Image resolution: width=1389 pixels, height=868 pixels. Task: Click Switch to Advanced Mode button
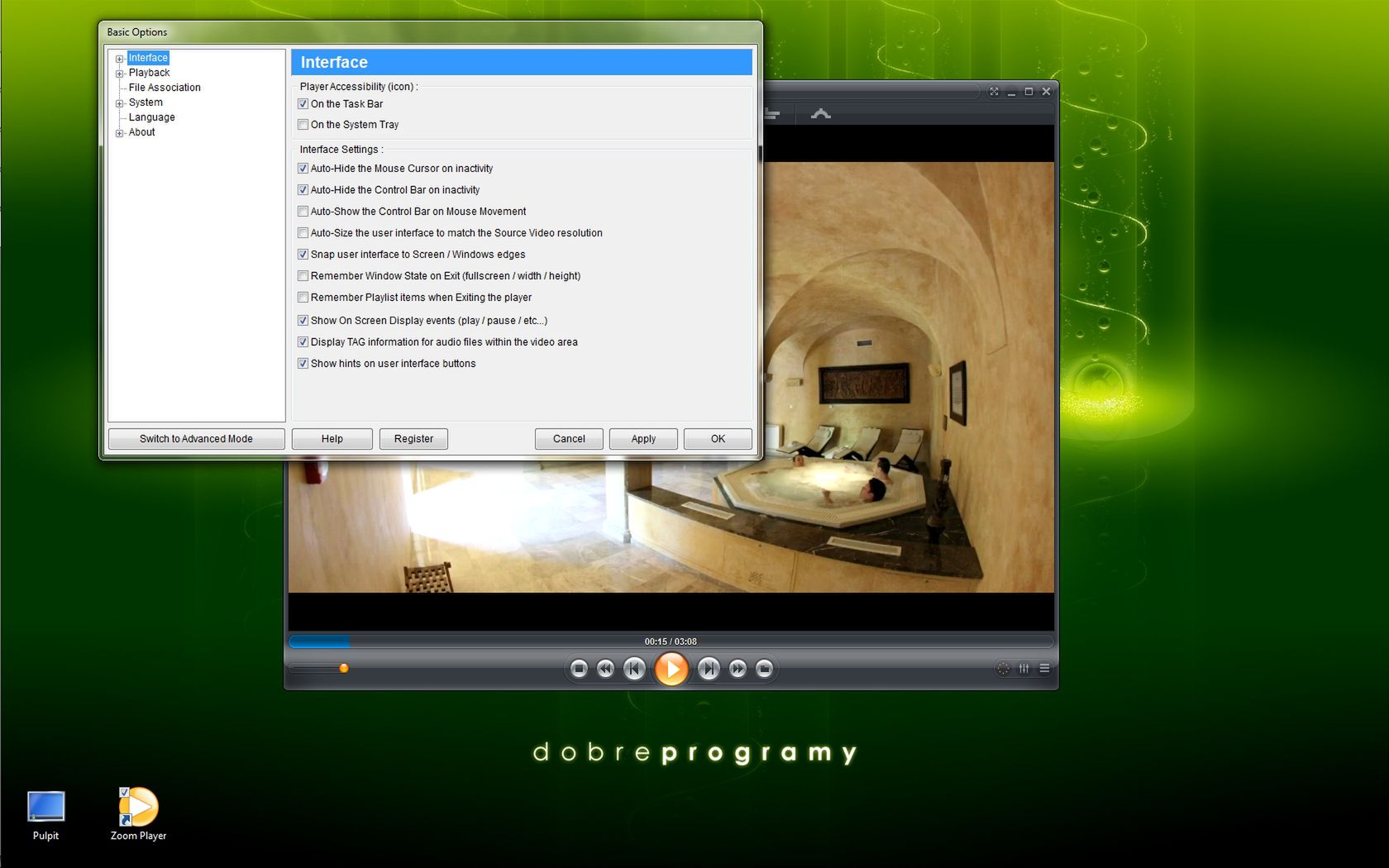[196, 439]
